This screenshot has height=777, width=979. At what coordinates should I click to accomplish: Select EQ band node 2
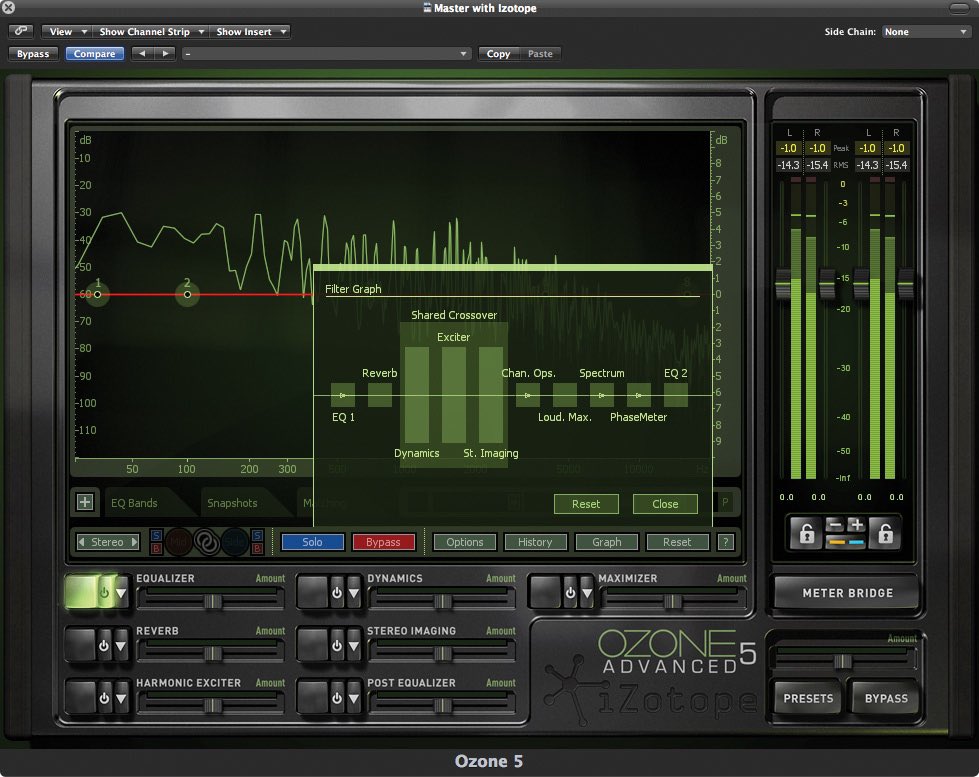pyautogui.click(x=187, y=294)
